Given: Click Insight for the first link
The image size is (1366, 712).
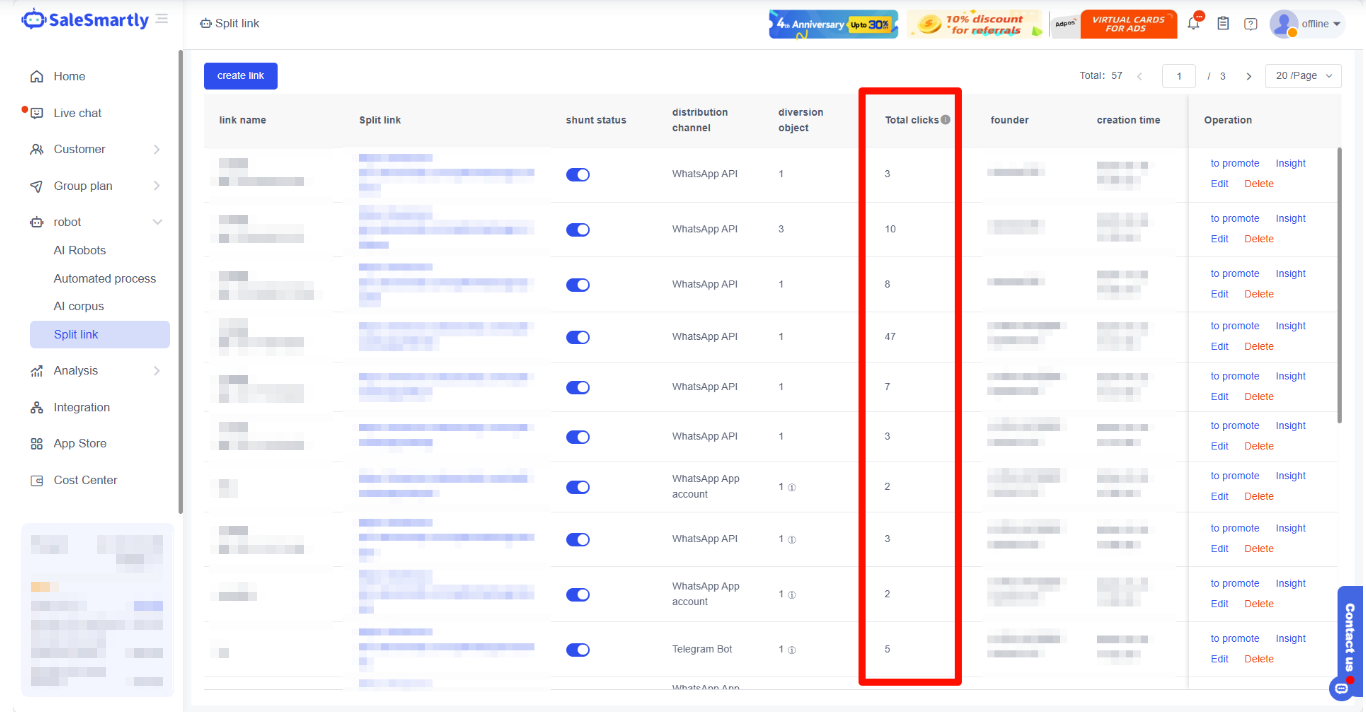Looking at the screenshot, I should tap(1290, 164).
